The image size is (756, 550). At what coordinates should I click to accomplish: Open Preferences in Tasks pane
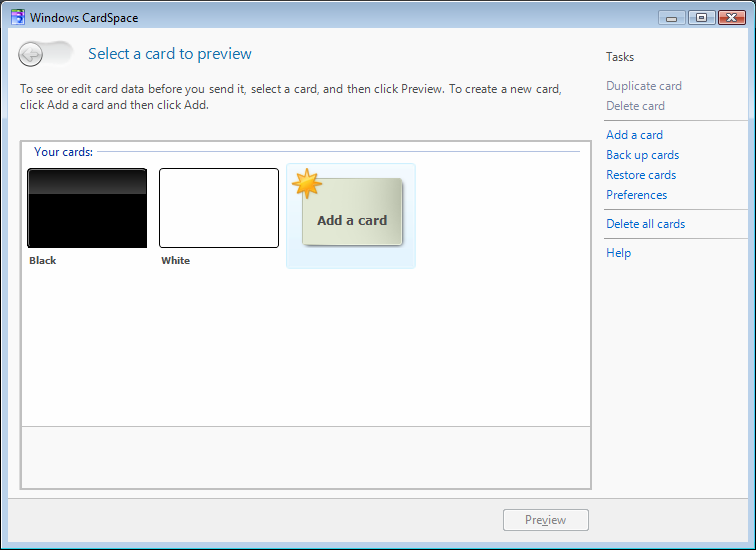636,195
